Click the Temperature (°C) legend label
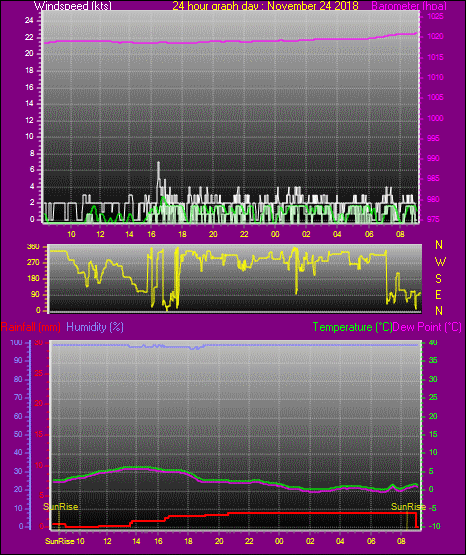 coord(352,327)
